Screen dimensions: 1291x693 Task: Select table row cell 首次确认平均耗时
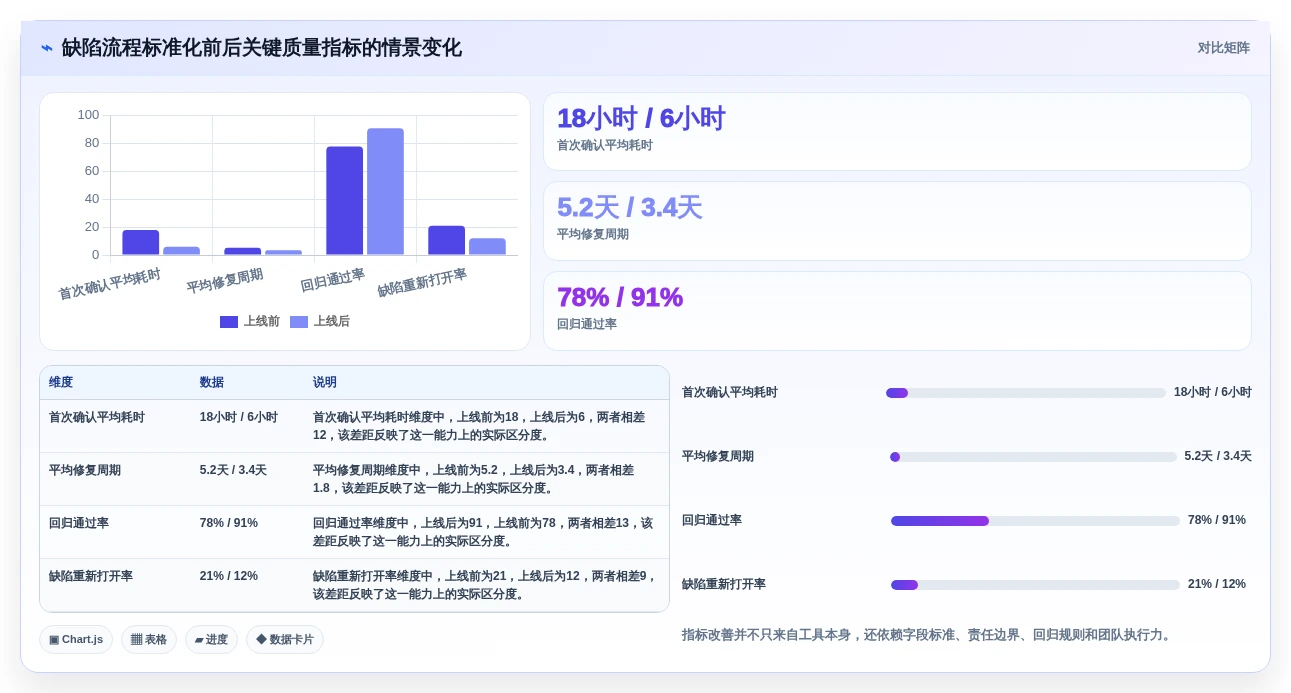point(97,418)
